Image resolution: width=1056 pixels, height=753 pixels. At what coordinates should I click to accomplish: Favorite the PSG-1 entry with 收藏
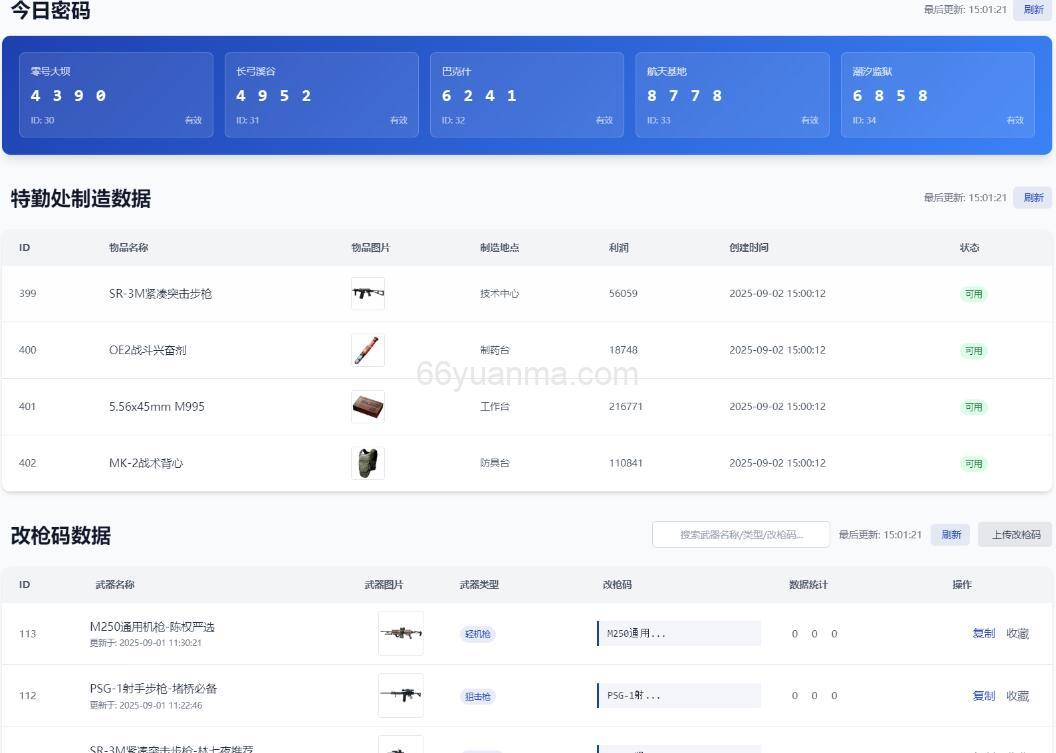1017,696
